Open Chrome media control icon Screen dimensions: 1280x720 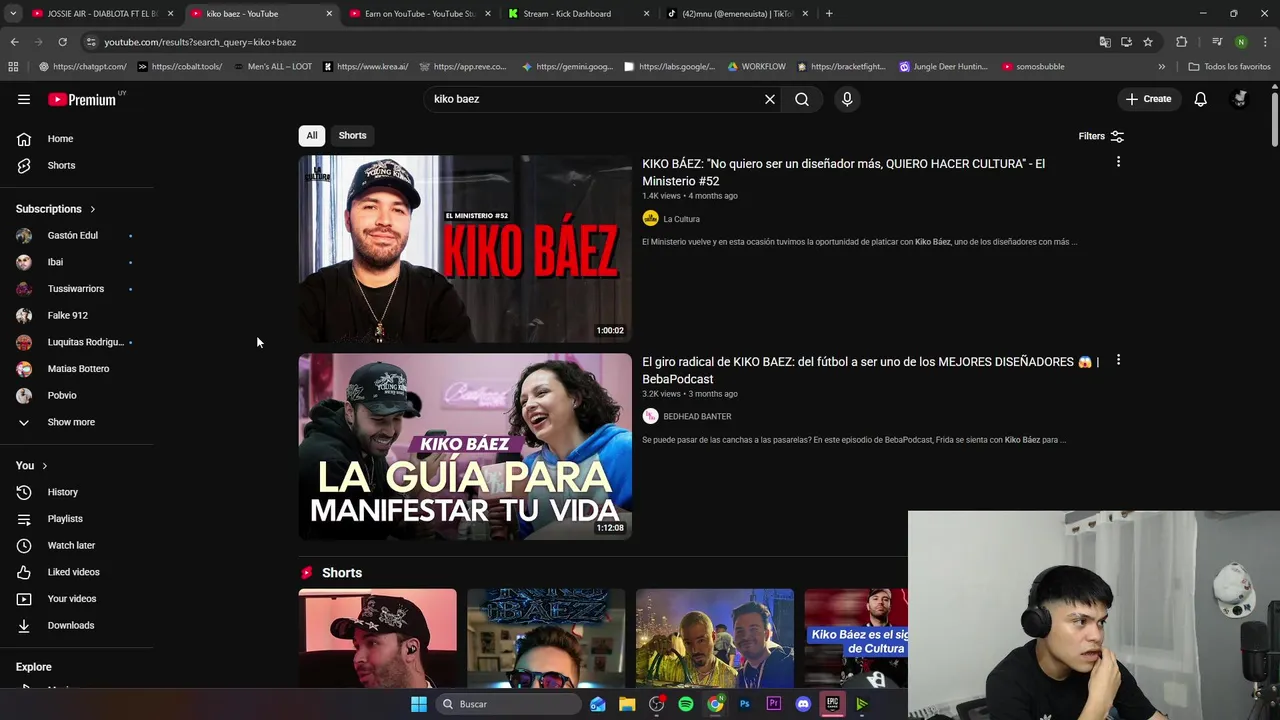[x=1216, y=42]
